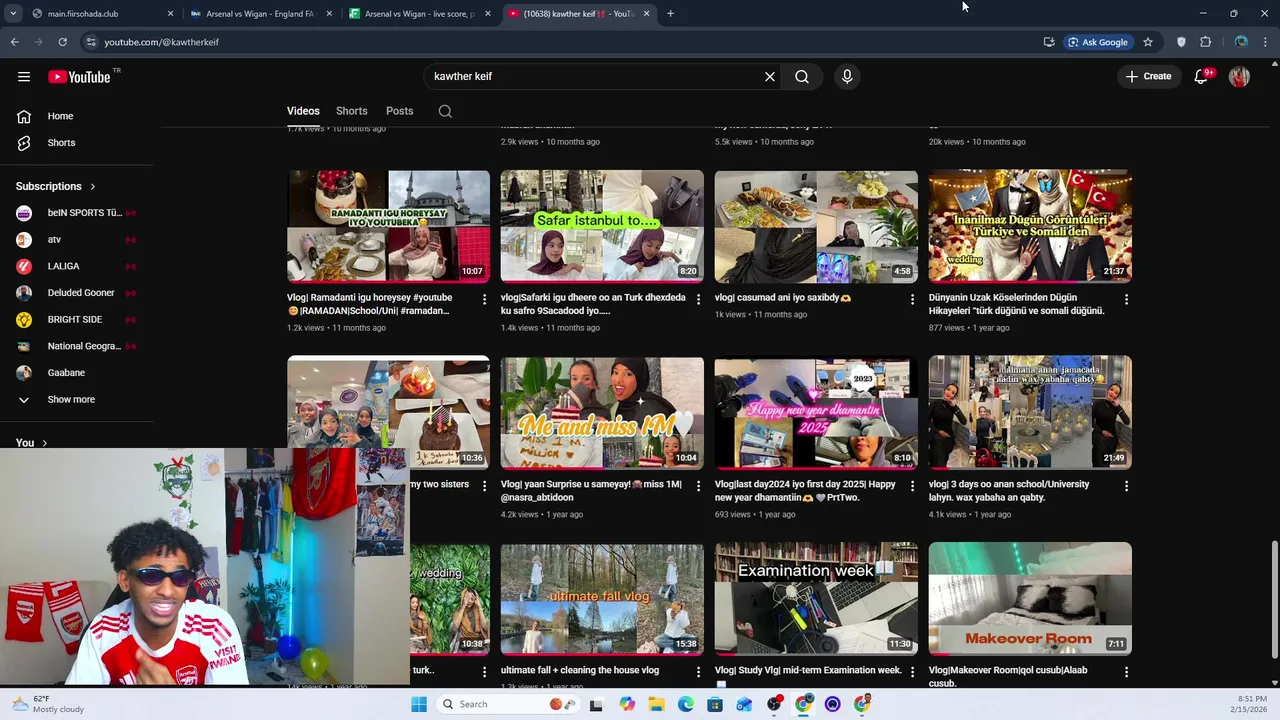Bookmark this page with the star icon
This screenshot has height=720, width=1280.
1148,42
